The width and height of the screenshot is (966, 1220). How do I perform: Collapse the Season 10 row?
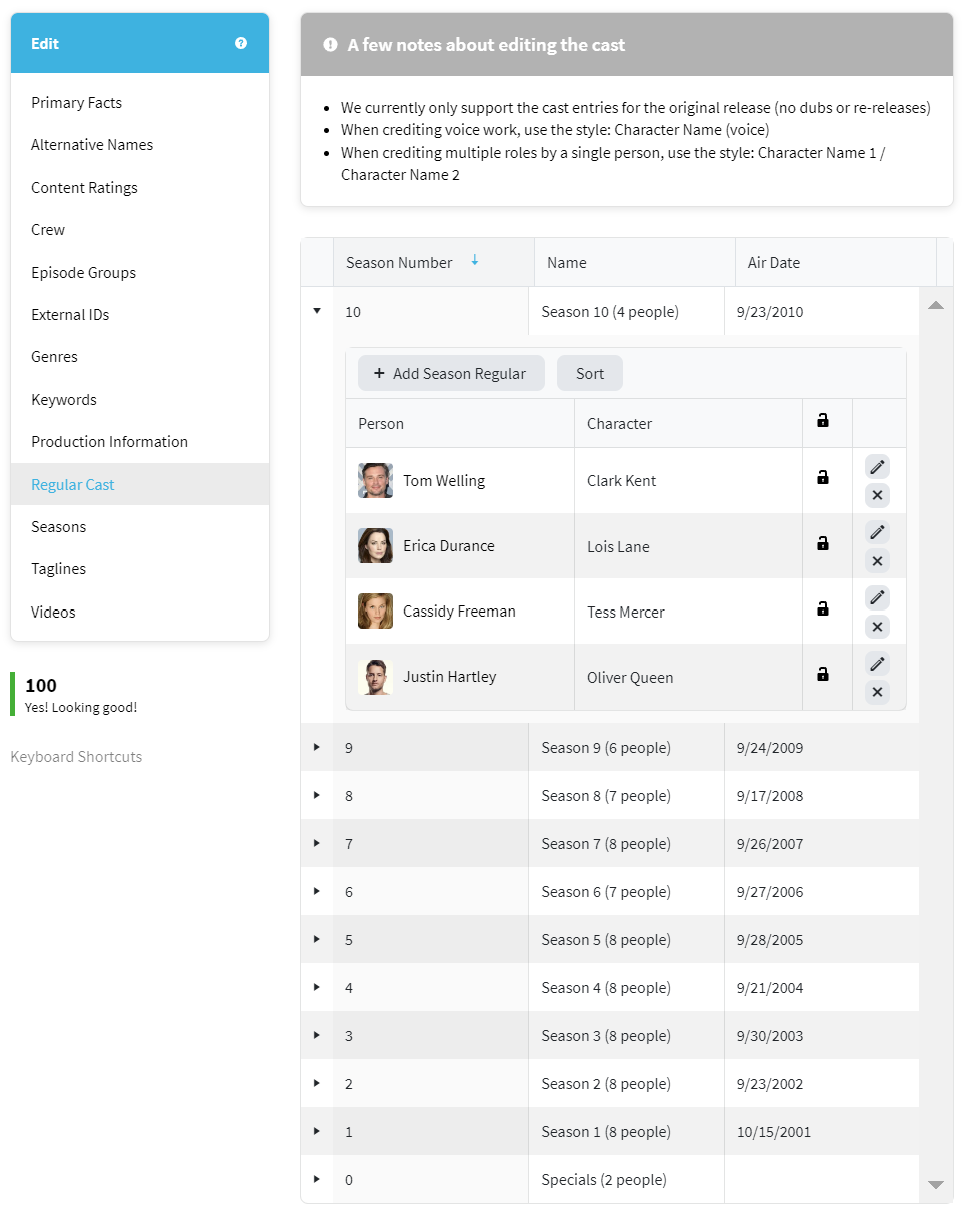pyautogui.click(x=317, y=311)
